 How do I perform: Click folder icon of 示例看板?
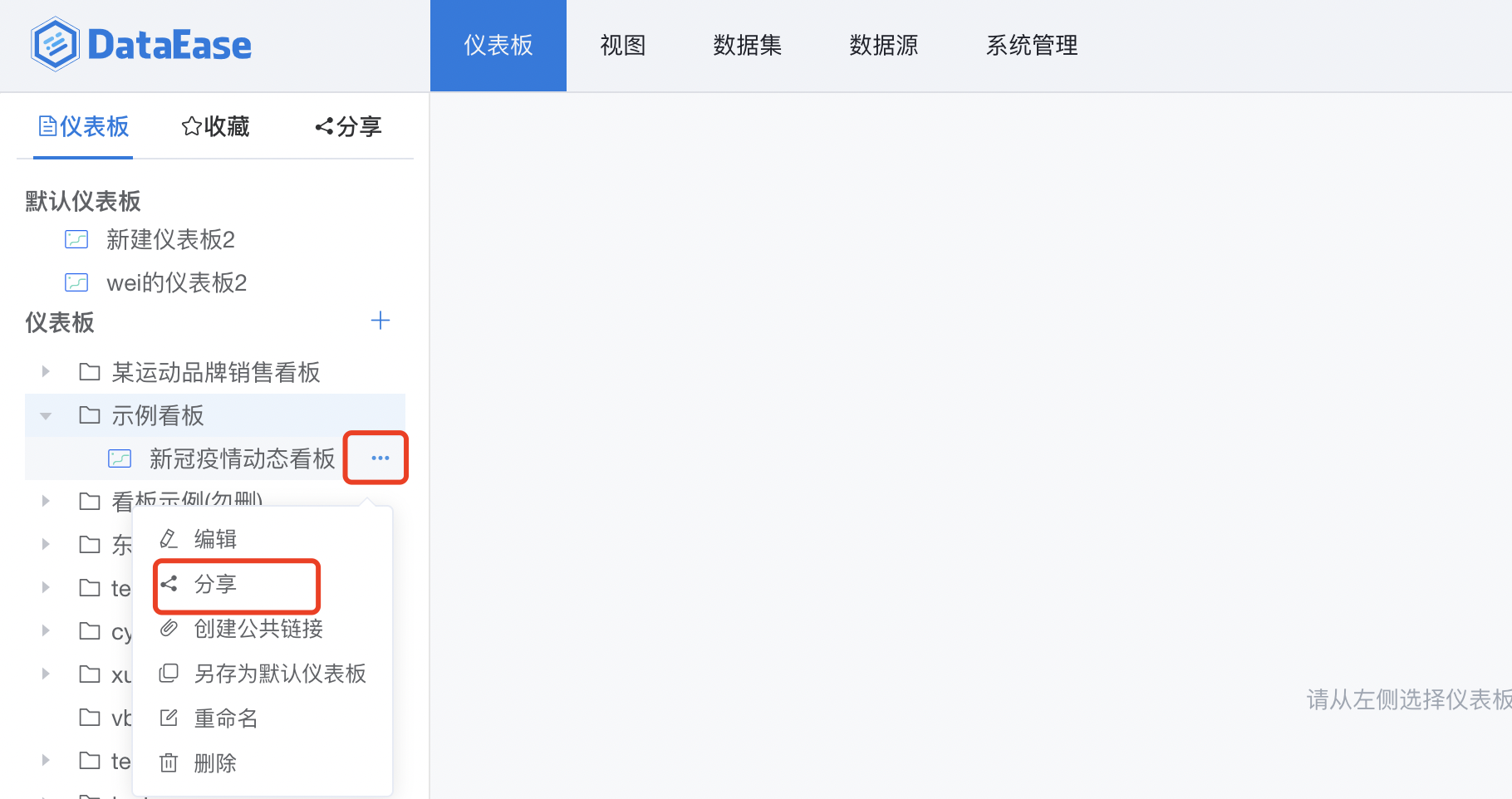click(90, 415)
